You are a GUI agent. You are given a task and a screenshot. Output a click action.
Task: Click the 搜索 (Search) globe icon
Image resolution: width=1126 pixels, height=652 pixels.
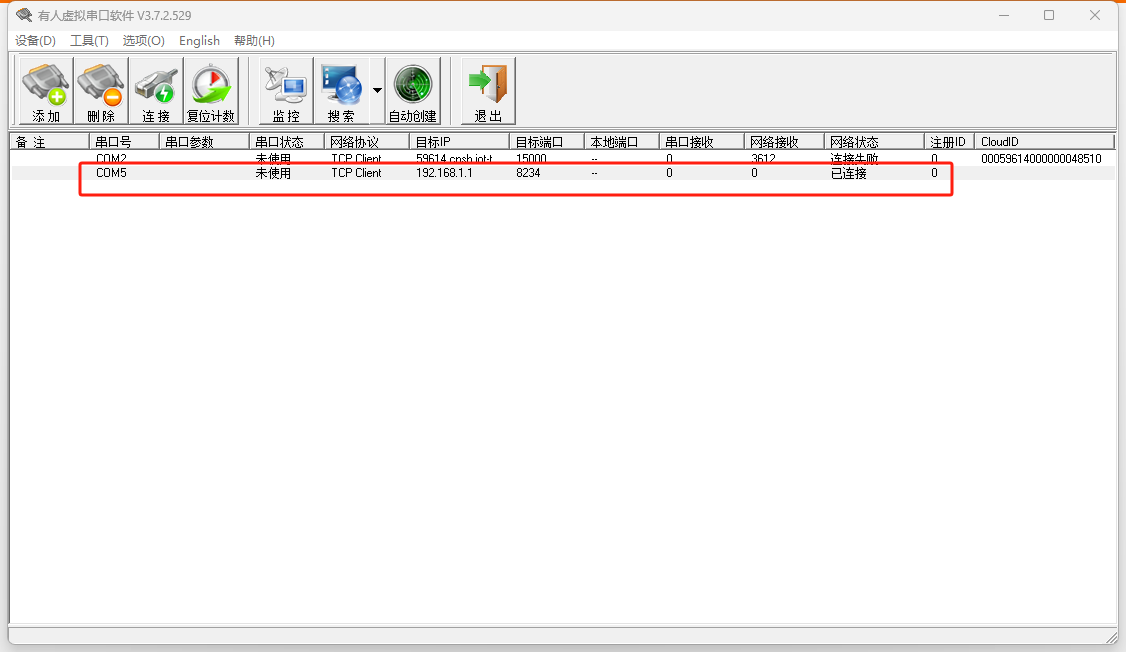pyautogui.click(x=341, y=91)
